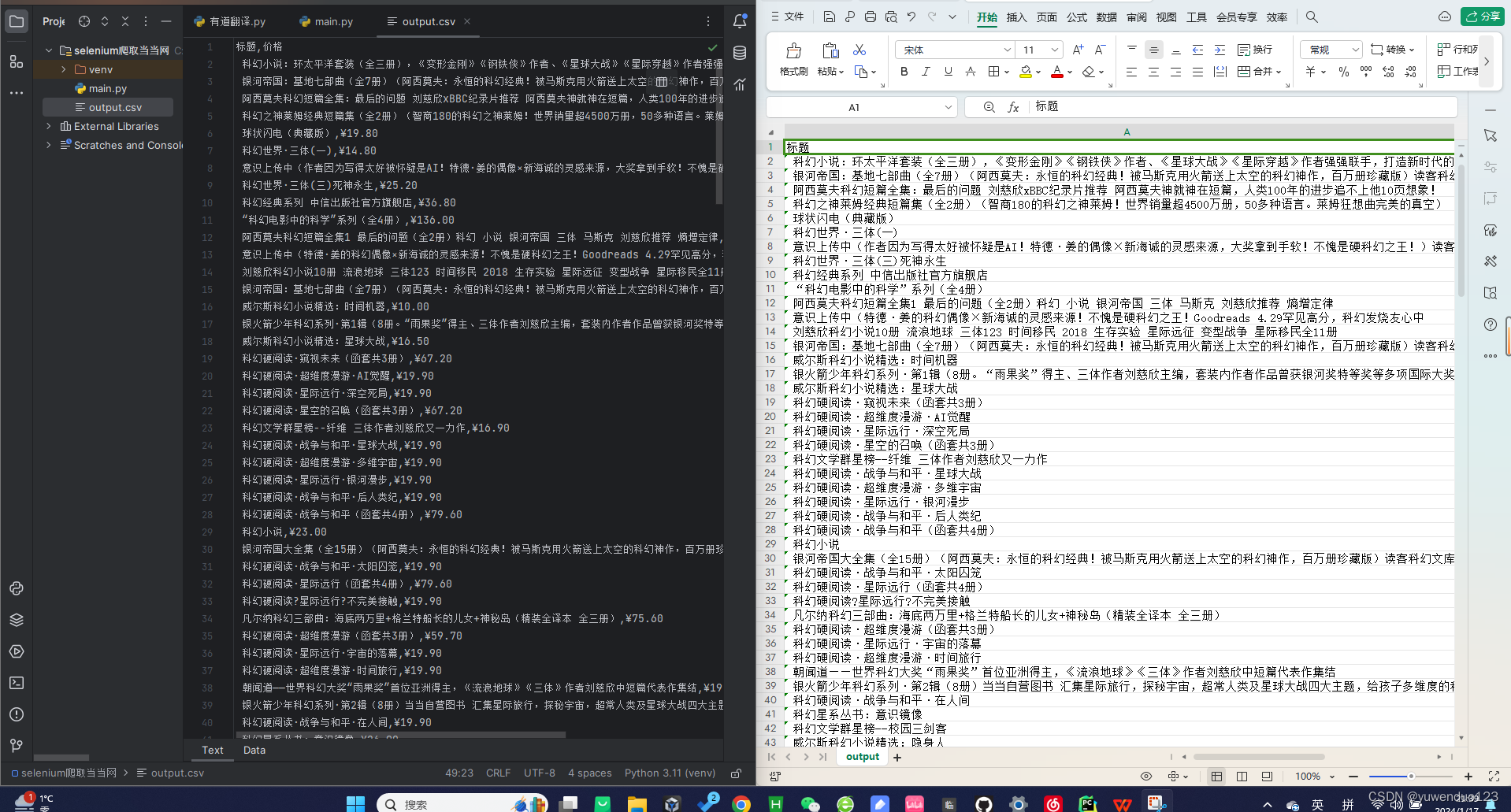
Task: Open the 有道翻译.py editor tab
Action: click(230, 21)
